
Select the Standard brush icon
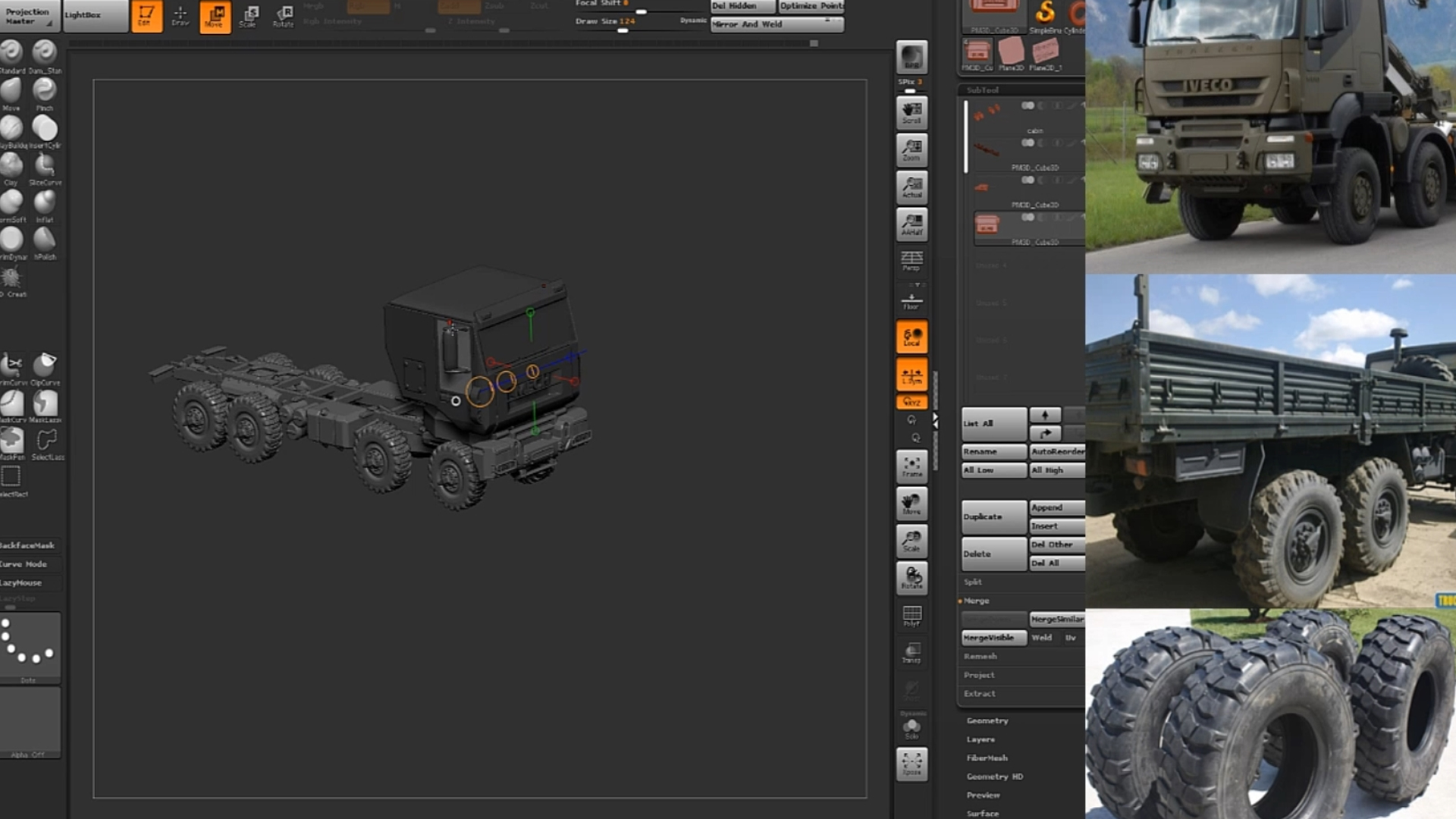click(x=11, y=52)
